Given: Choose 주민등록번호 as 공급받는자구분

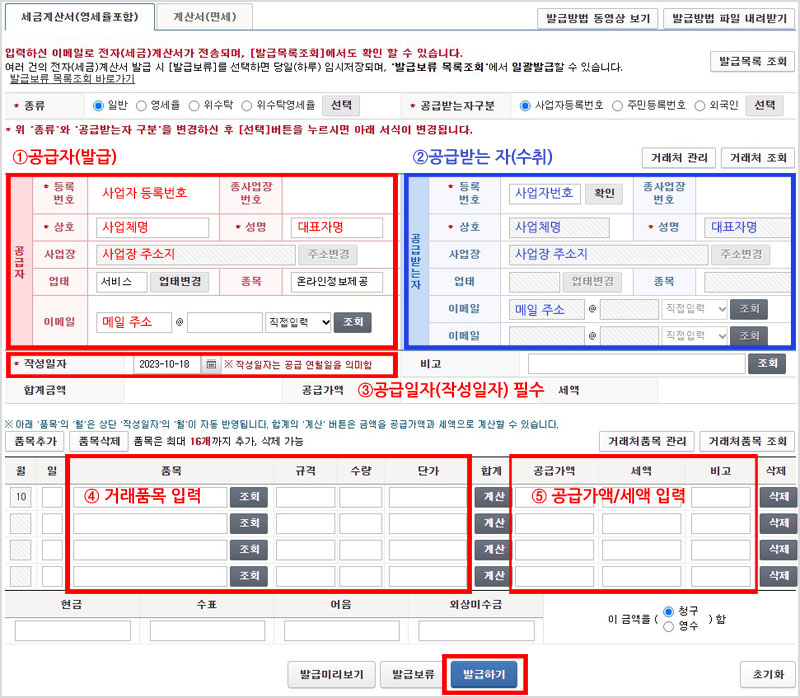Looking at the screenshot, I should [x=618, y=106].
